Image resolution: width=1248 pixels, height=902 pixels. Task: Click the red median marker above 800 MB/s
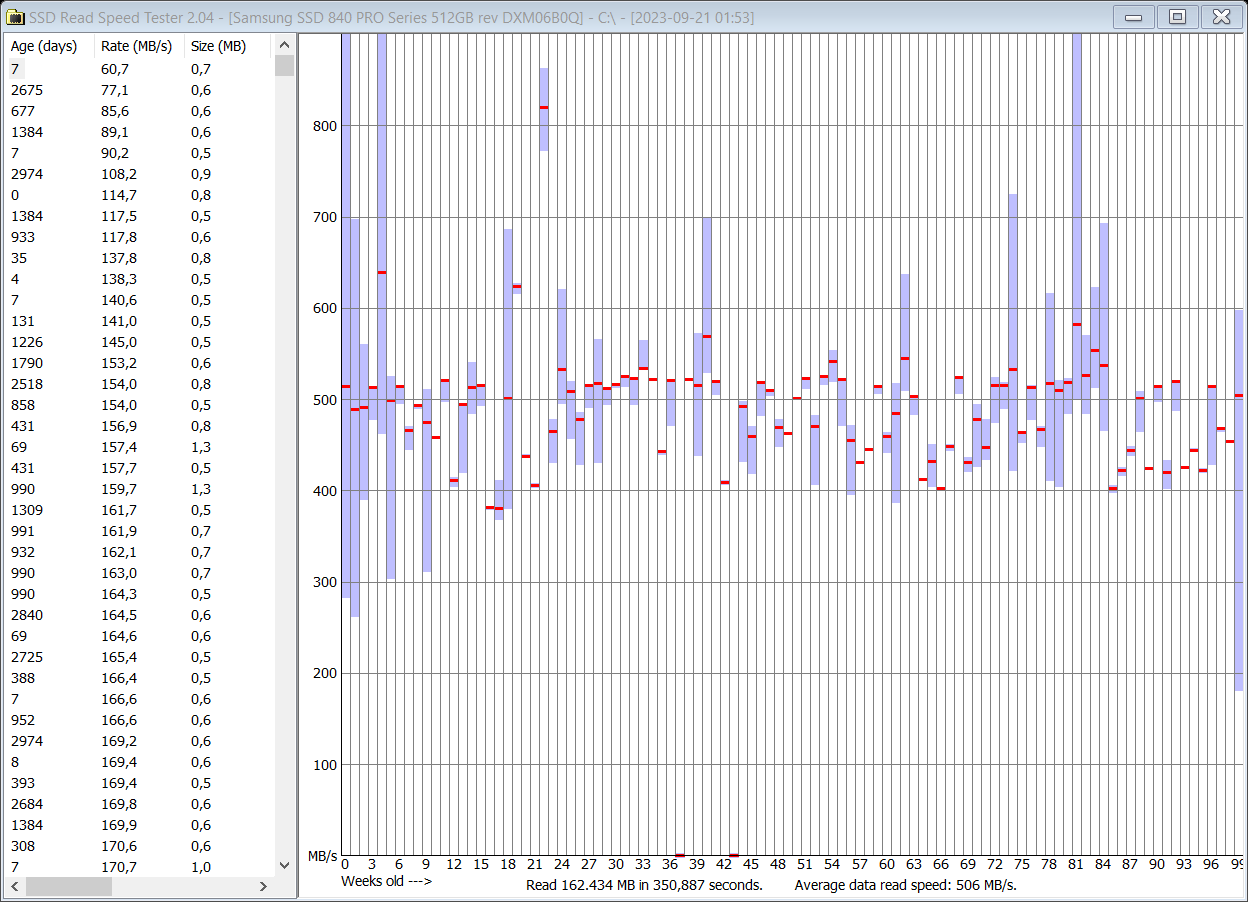coord(543,107)
